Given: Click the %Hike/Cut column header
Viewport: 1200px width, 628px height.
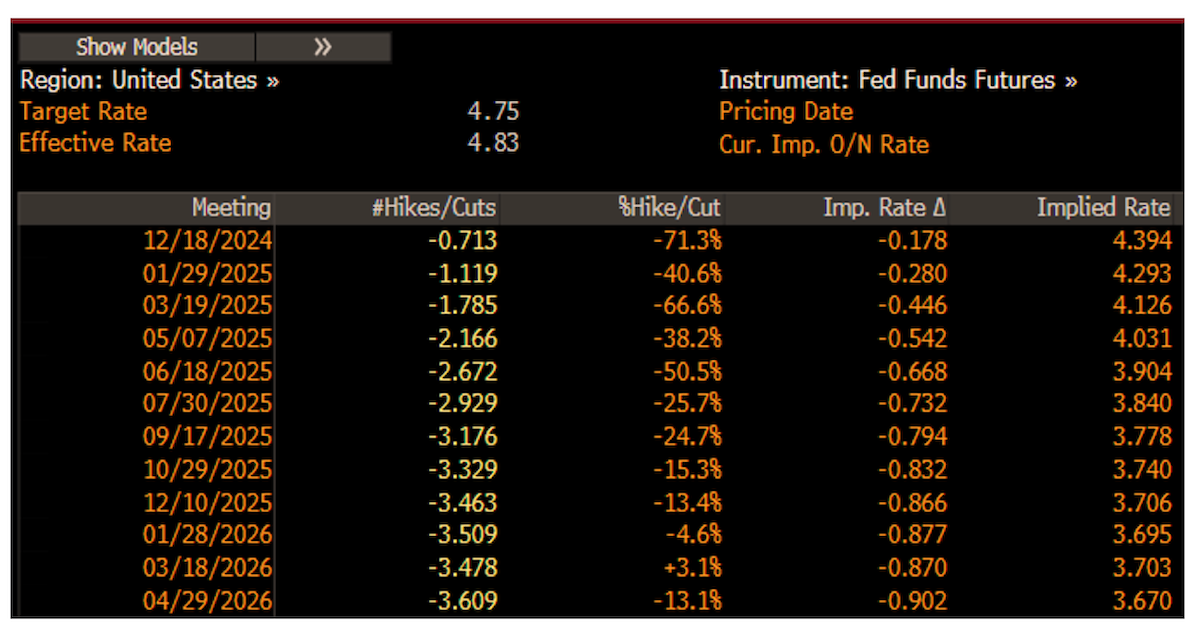Looking at the screenshot, I should pyautogui.click(x=669, y=208).
